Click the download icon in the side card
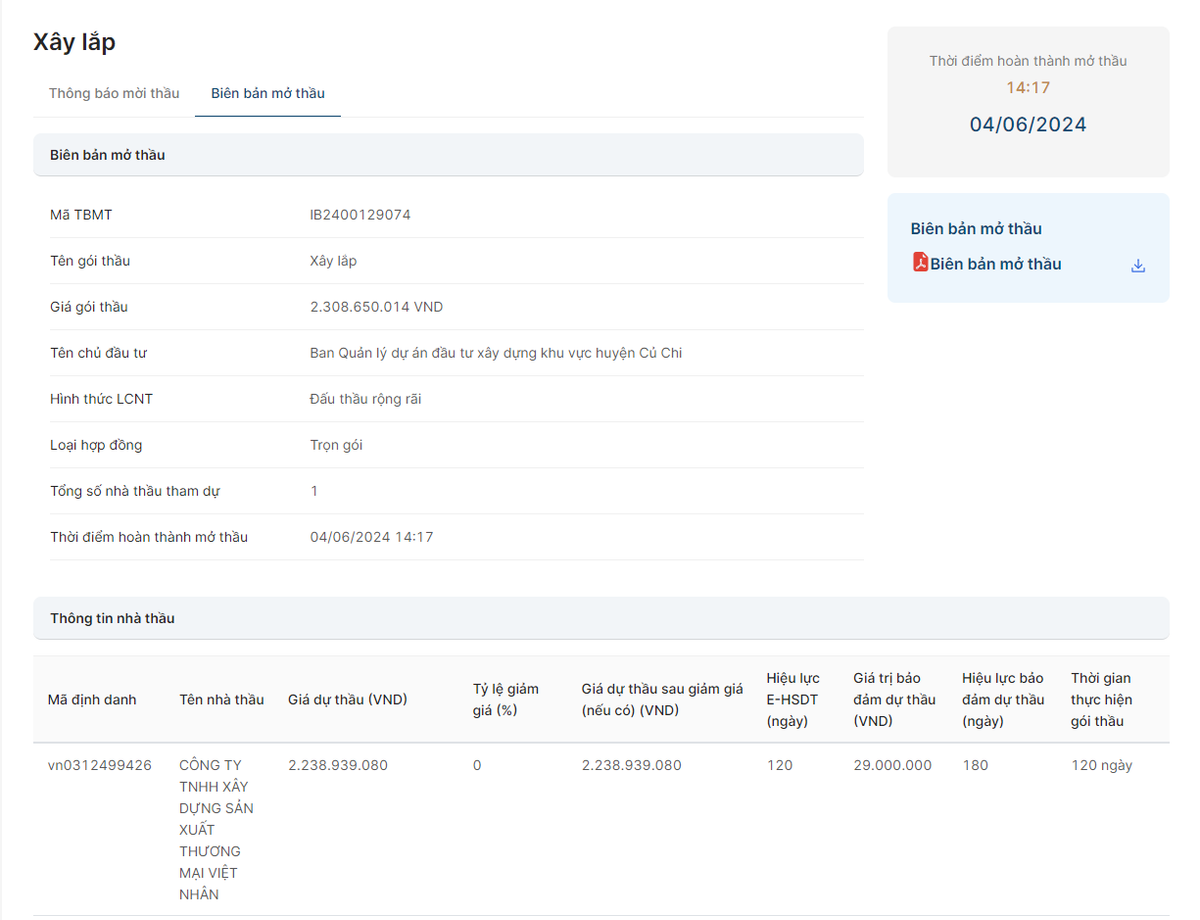Viewport: 1200px width, 920px height. point(1137,266)
